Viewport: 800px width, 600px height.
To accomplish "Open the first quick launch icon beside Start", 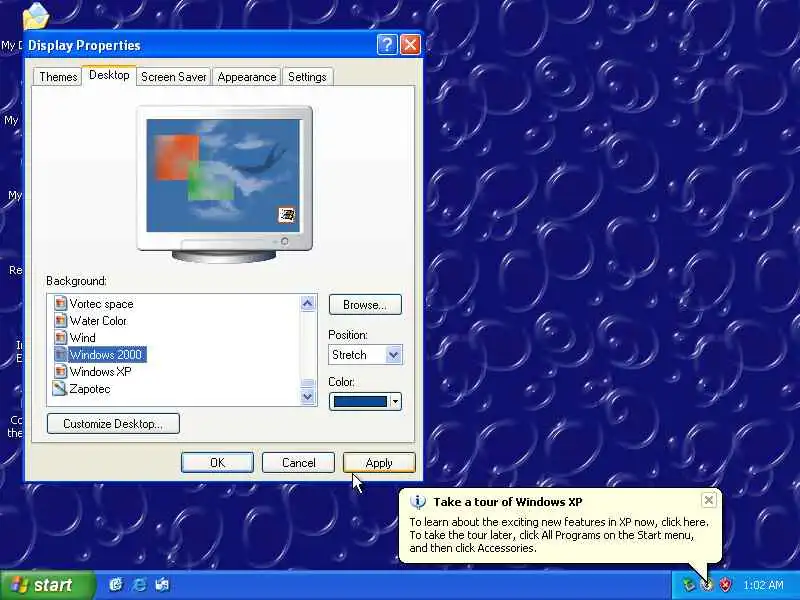I will [x=116, y=585].
